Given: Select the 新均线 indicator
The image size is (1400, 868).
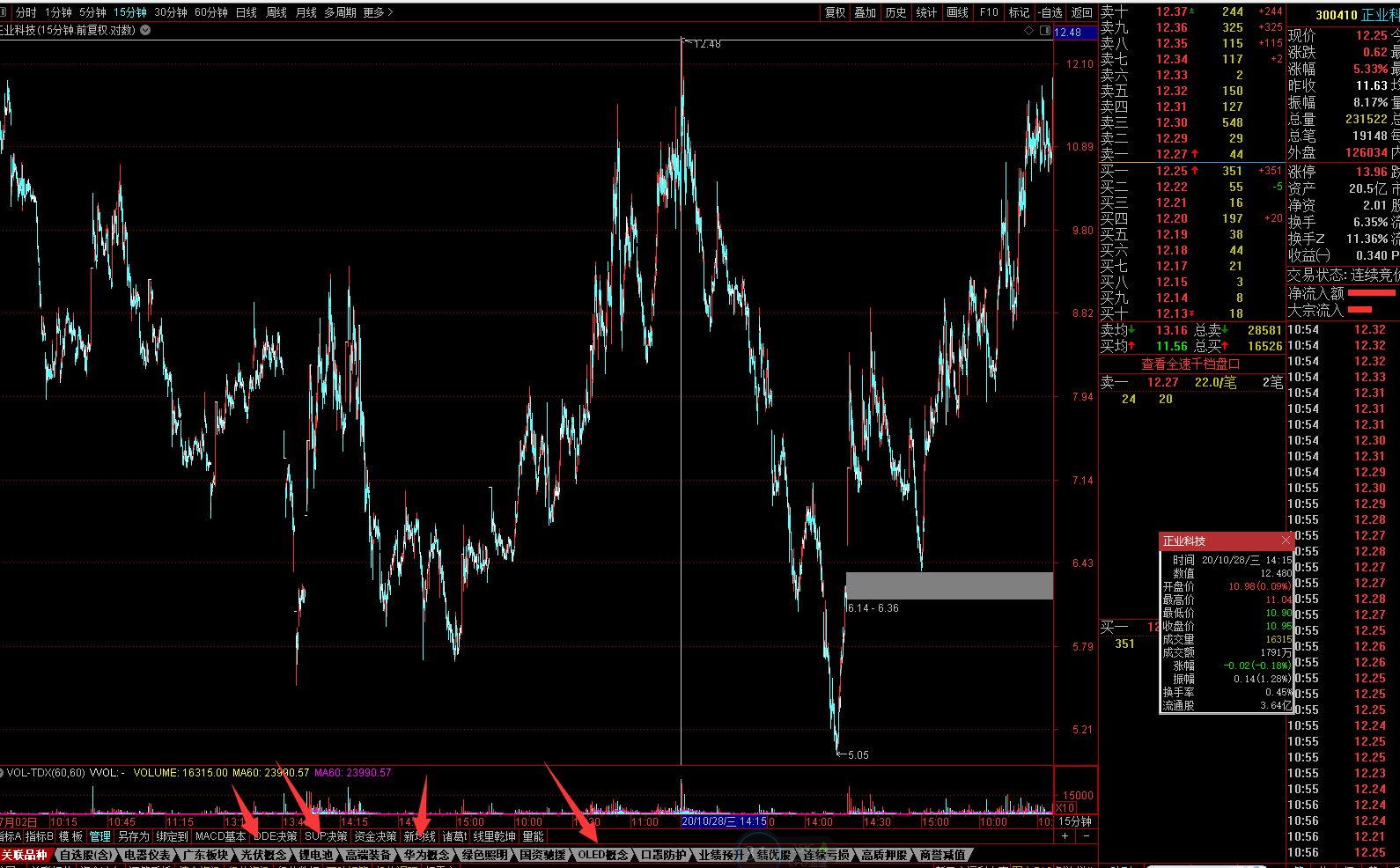Looking at the screenshot, I should tap(420, 836).
